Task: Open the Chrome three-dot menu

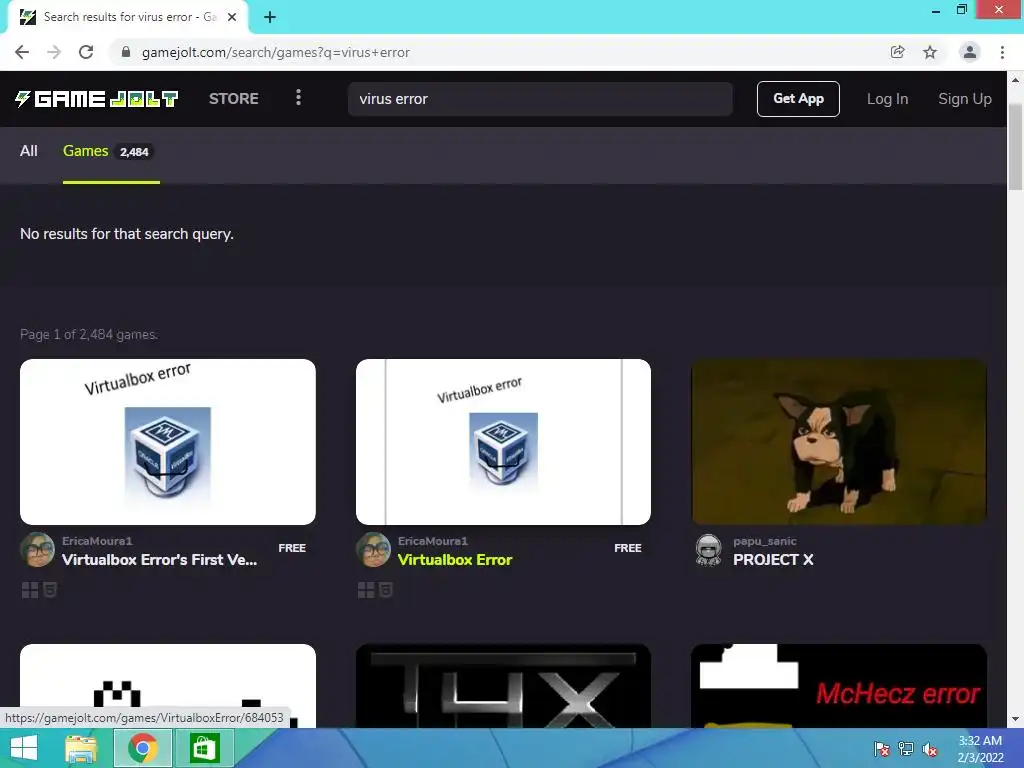Action: [x=1002, y=52]
